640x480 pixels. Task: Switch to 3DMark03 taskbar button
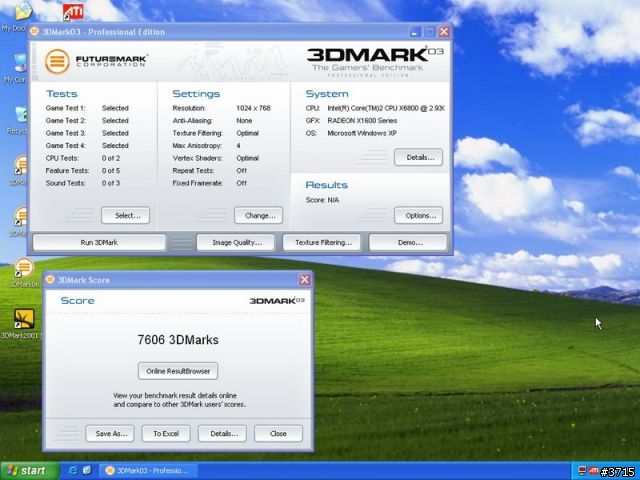click(x=149, y=471)
